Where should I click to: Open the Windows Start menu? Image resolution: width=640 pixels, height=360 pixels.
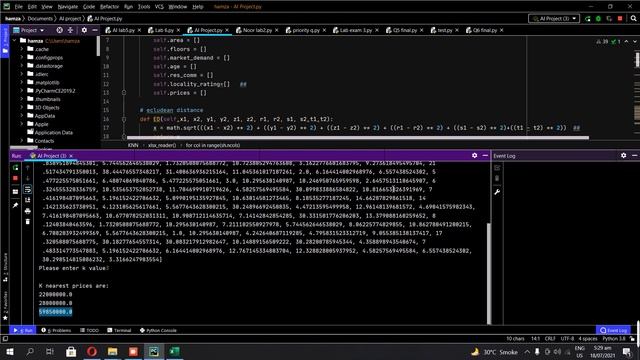[x=10, y=351]
